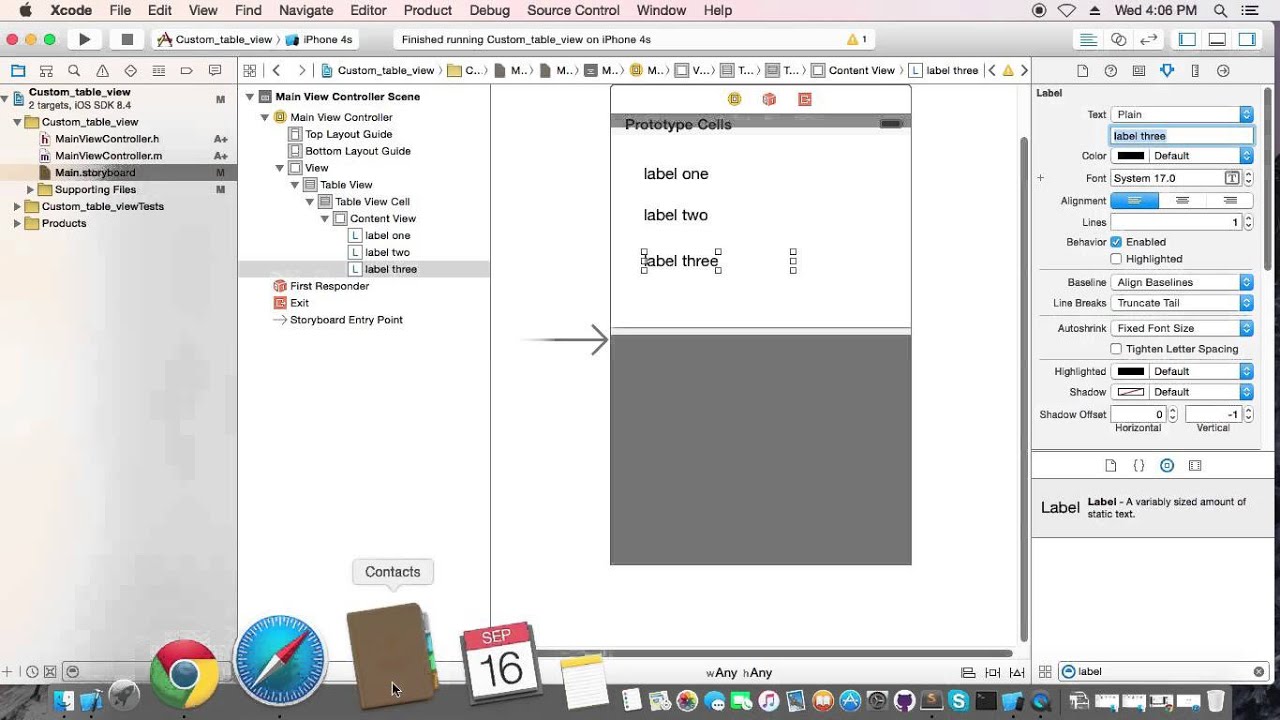The image size is (1280, 720).
Task: Show the Assistant editor
Action: 1119,39
